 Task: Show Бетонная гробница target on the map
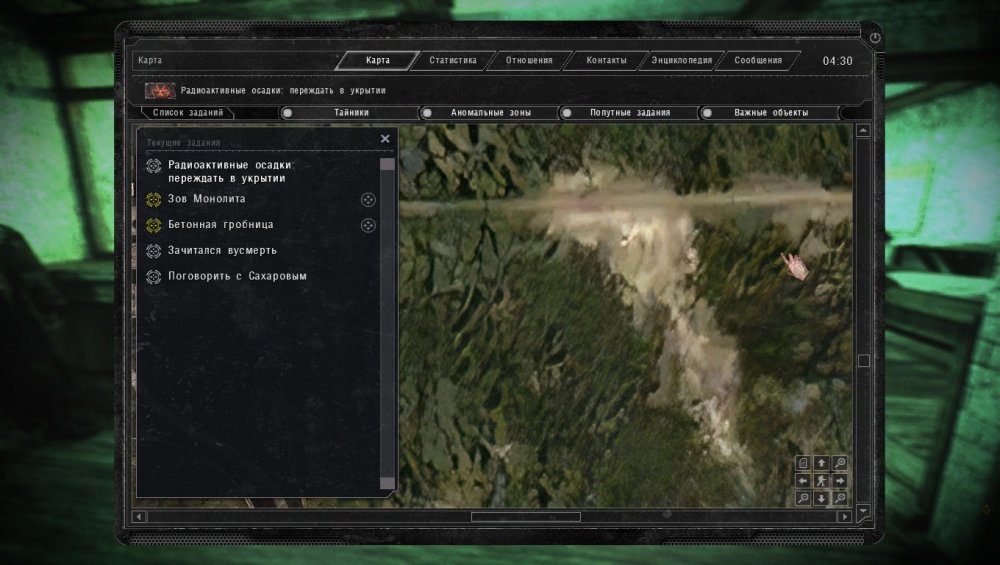click(x=368, y=225)
